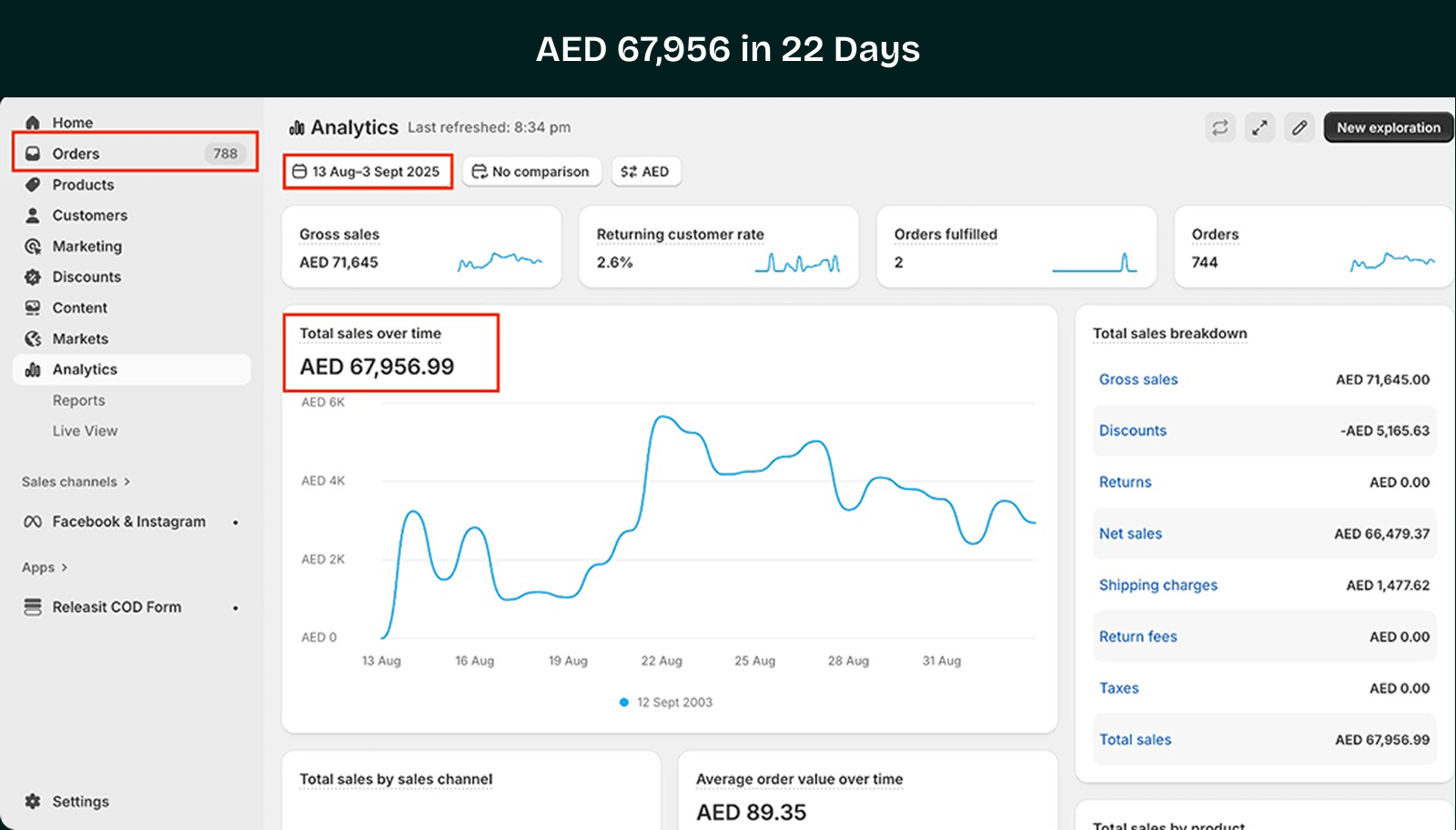Go to Reports under Analytics
This screenshot has width=1456, height=830.
[78, 400]
